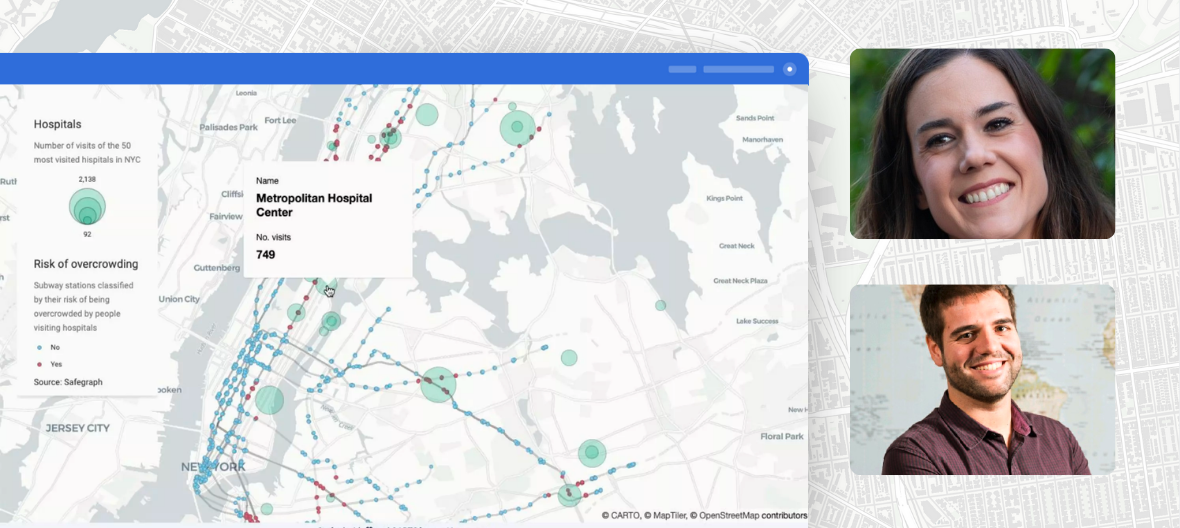Click the 'Floral Park' map label
The image size is (1180, 528).
point(782,436)
